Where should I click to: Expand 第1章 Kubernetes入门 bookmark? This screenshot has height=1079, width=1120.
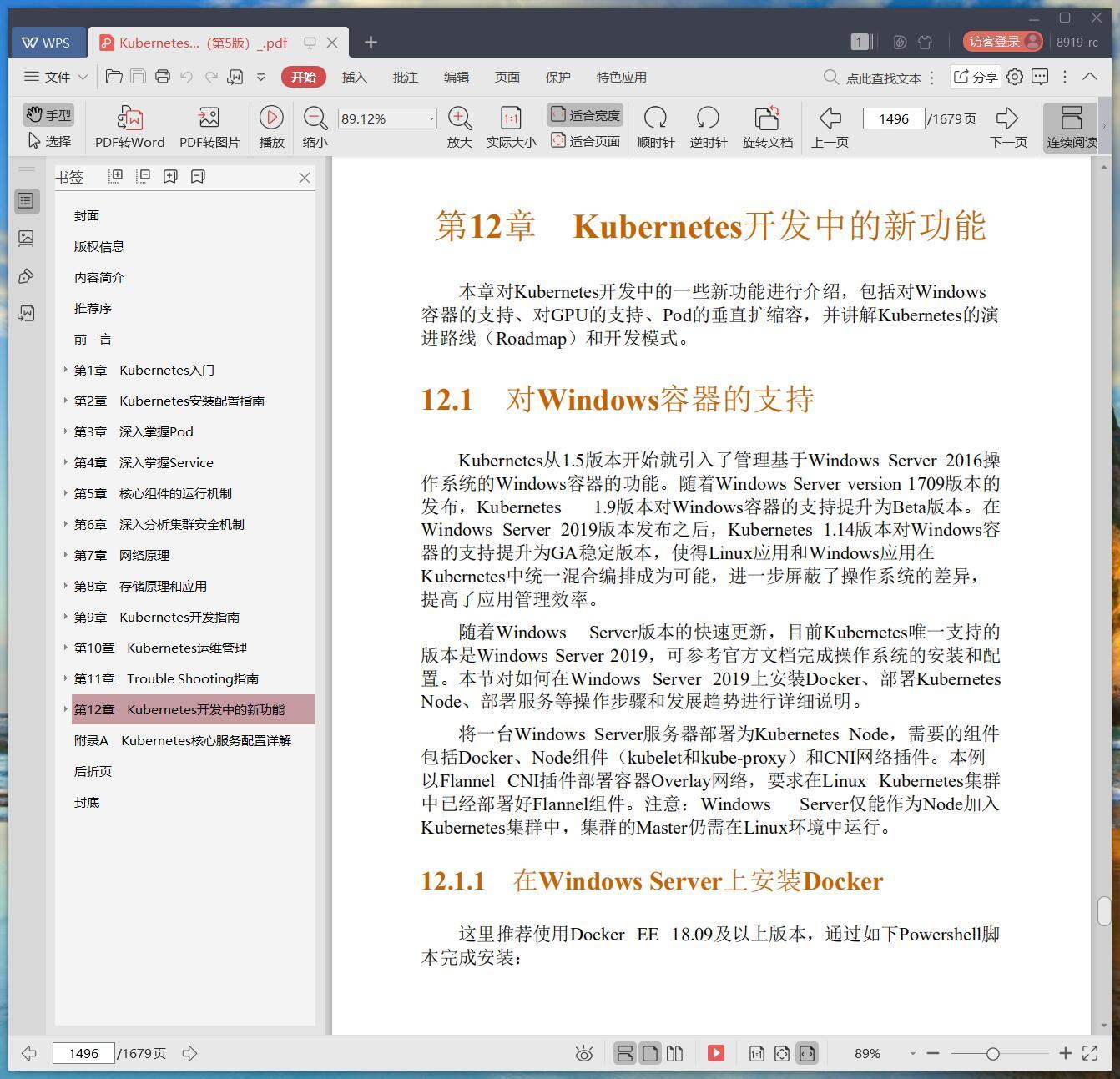(x=66, y=370)
